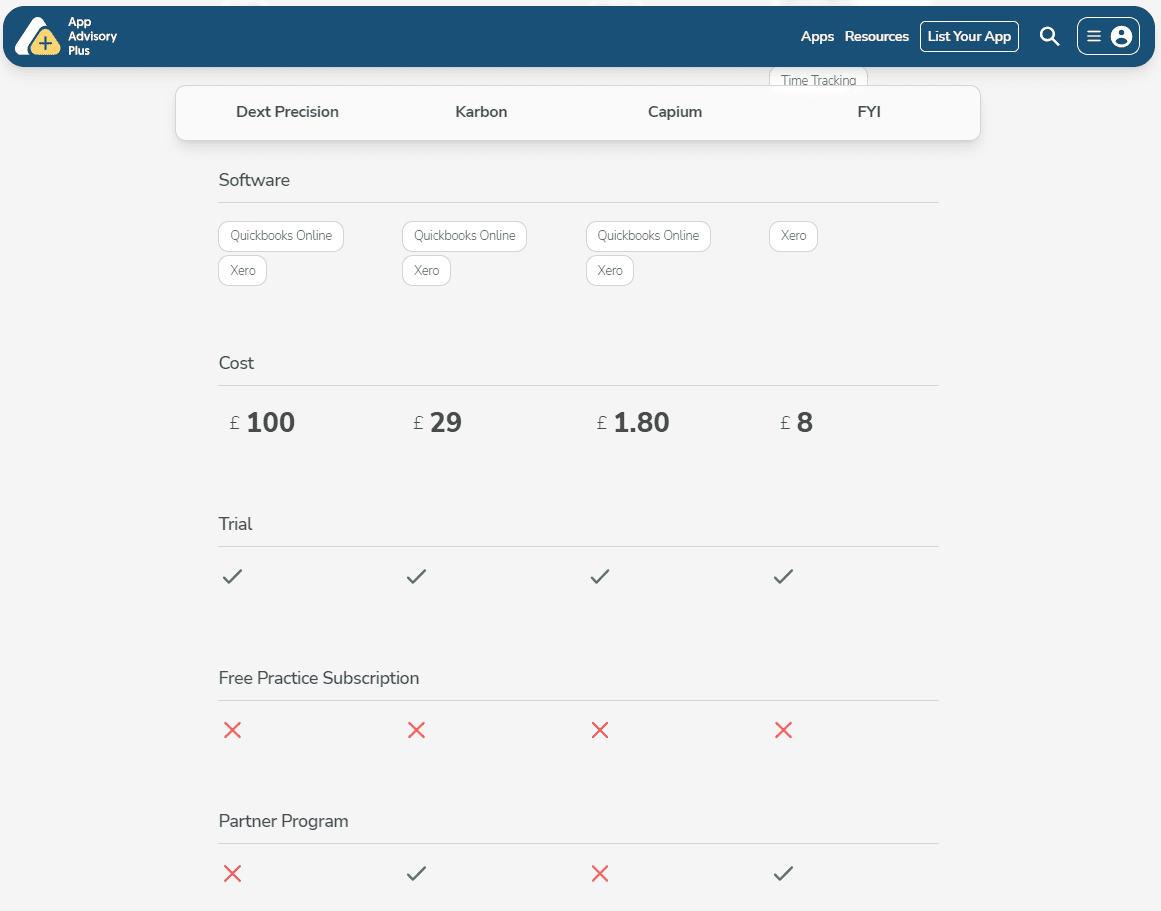The width and height of the screenshot is (1161, 911).
Task: Click Xero tag under Karbon column
Action: click(x=426, y=271)
